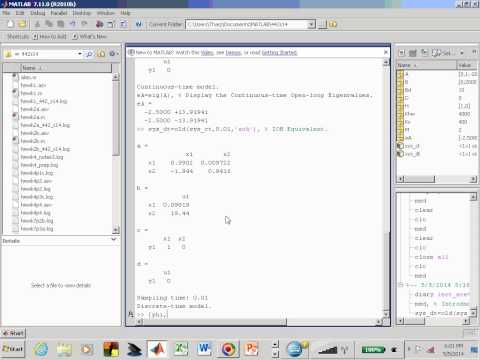Create new variable in Workspace toolbar
Viewport: 480px width, 360px height.
tap(402, 53)
